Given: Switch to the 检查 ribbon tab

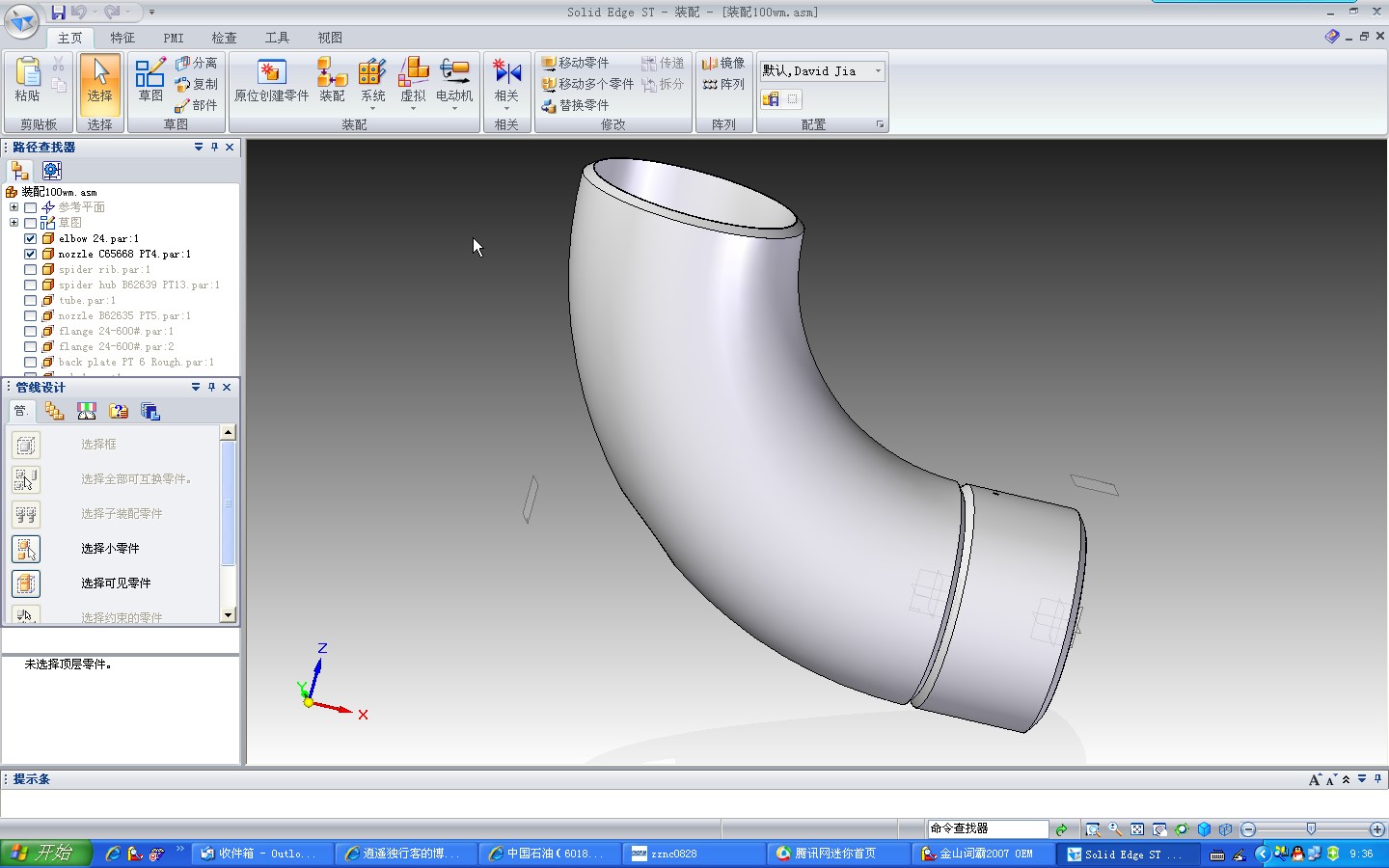Looking at the screenshot, I should click(225, 38).
